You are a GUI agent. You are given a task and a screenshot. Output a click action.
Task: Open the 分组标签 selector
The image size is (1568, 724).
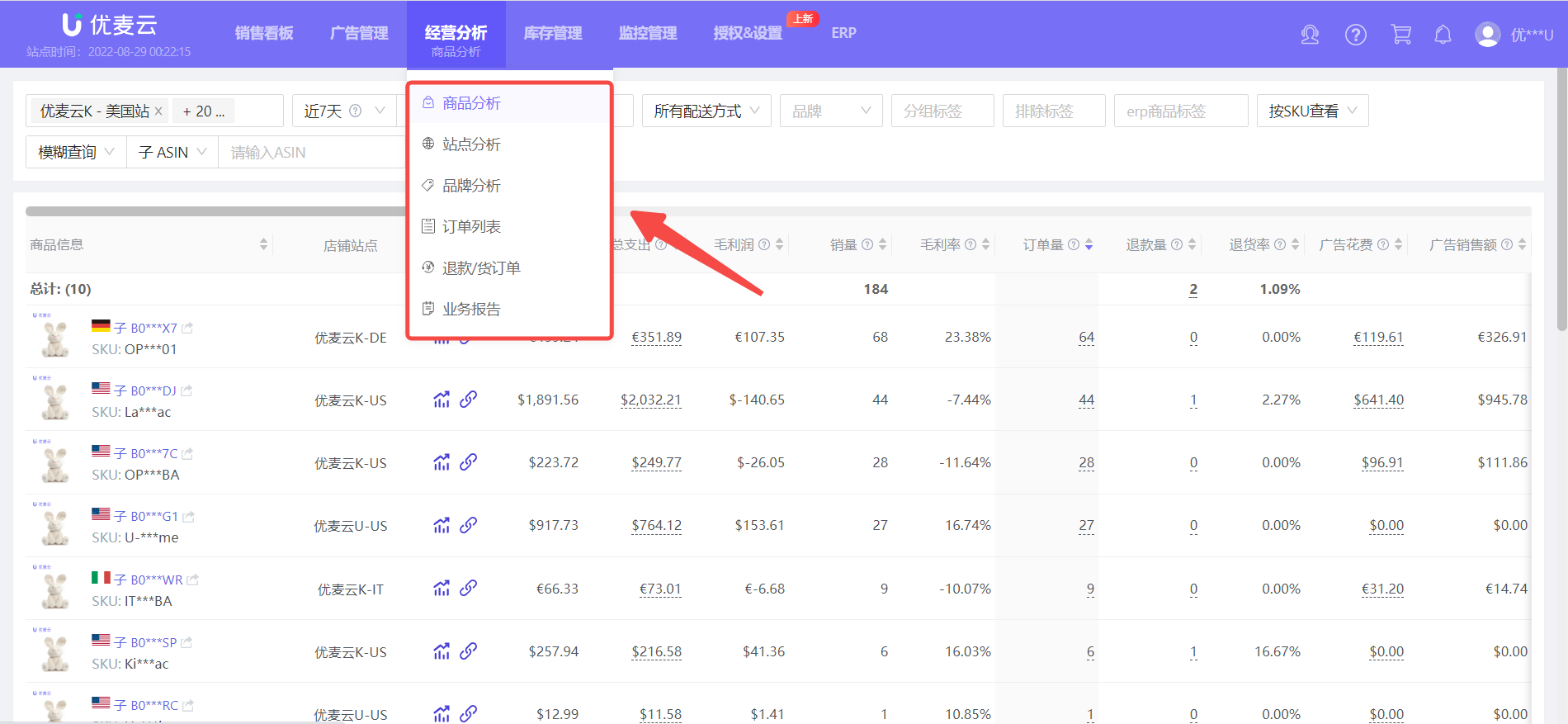(942, 111)
